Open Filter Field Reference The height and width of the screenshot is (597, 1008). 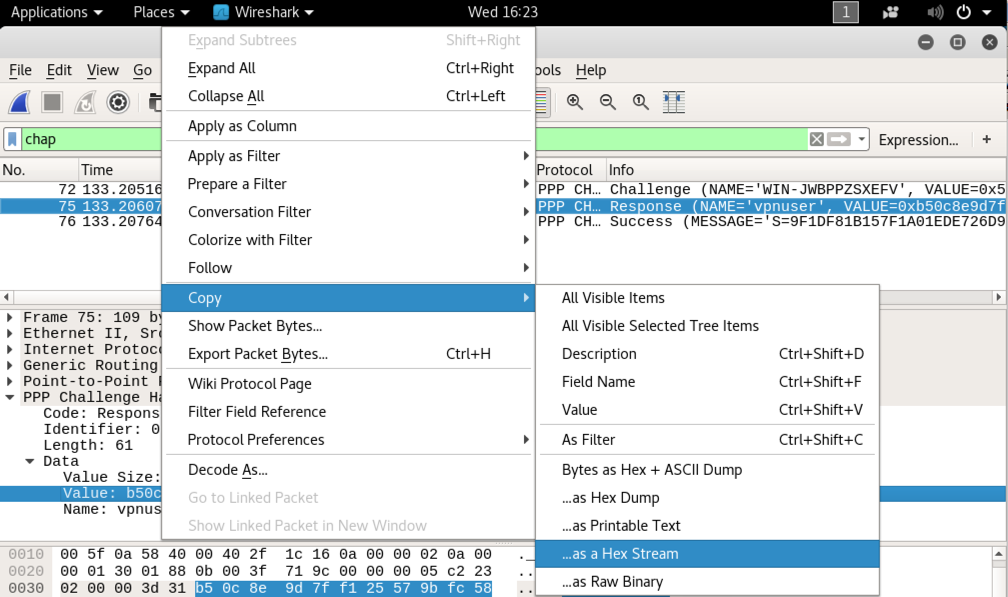[x=349, y=412]
